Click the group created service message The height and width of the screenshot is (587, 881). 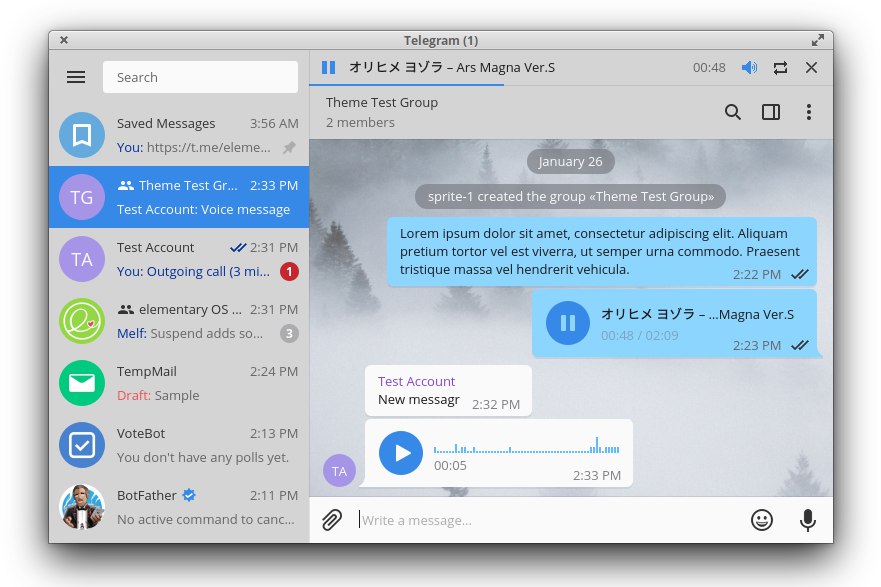pyautogui.click(x=570, y=197)
